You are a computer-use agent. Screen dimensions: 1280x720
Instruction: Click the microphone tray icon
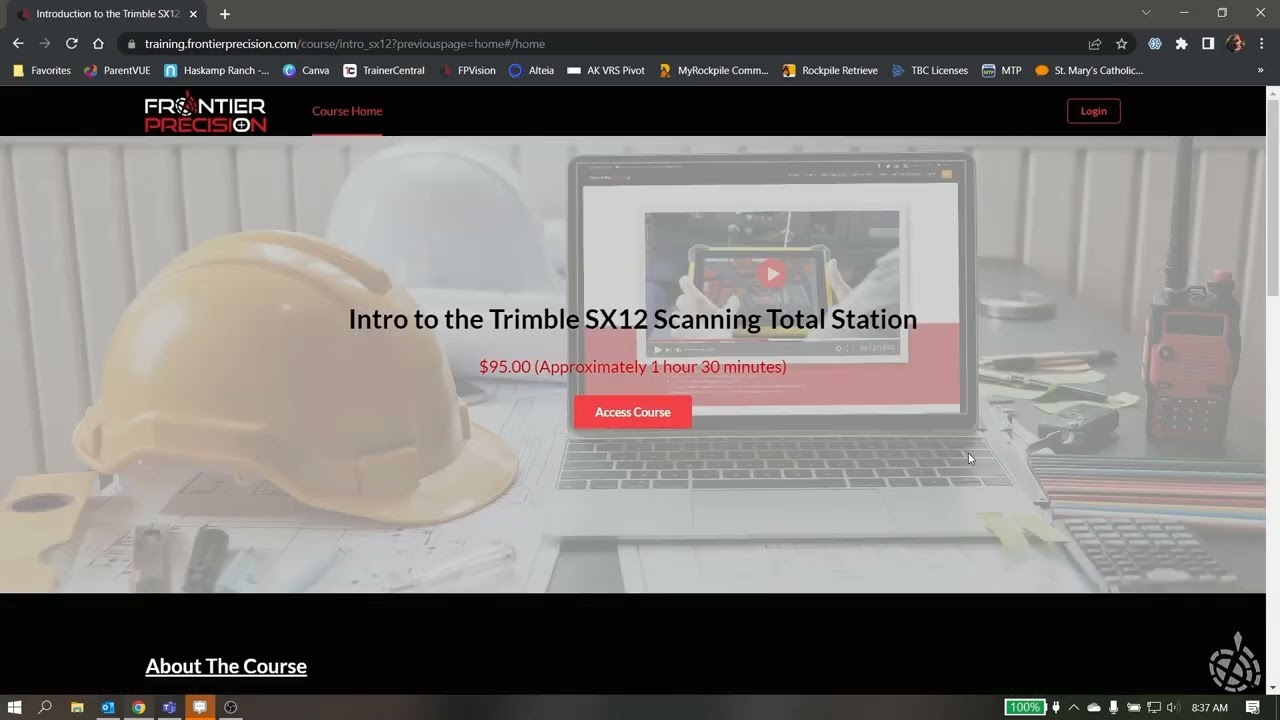tap(1113, 707)
